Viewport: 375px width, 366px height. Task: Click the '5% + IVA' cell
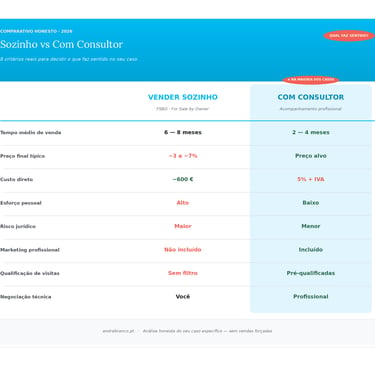click(x=311, y=179)
